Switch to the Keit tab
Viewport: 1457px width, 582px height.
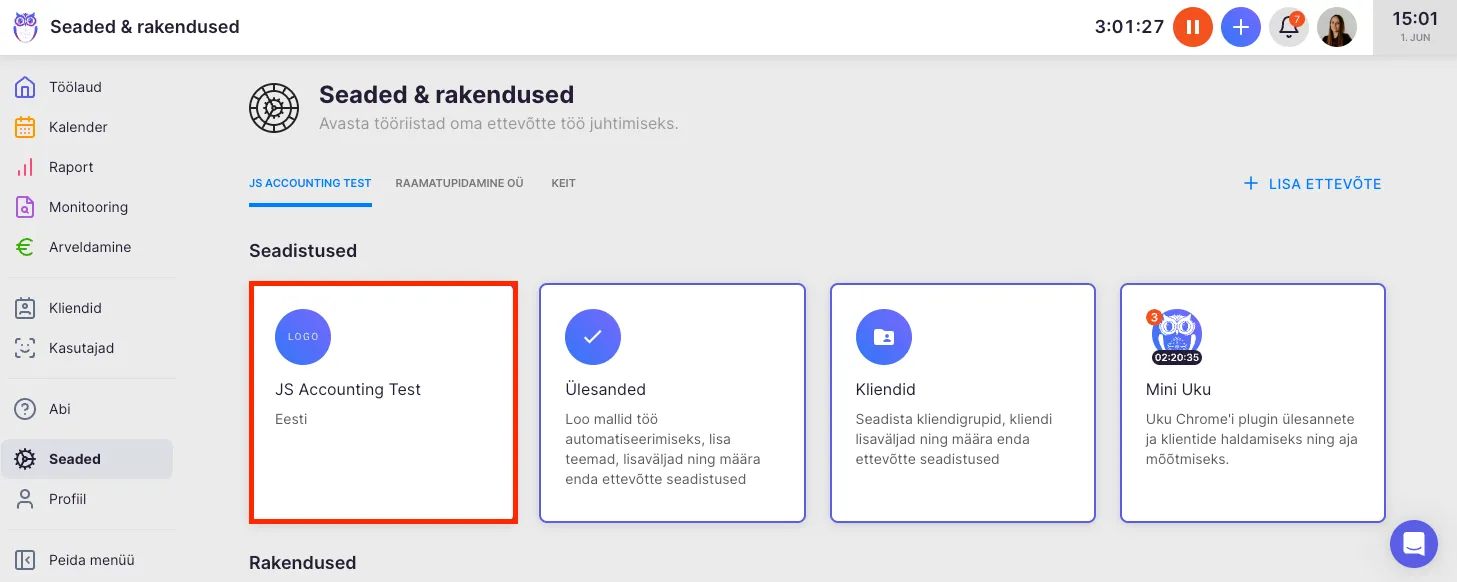point(563,184)
